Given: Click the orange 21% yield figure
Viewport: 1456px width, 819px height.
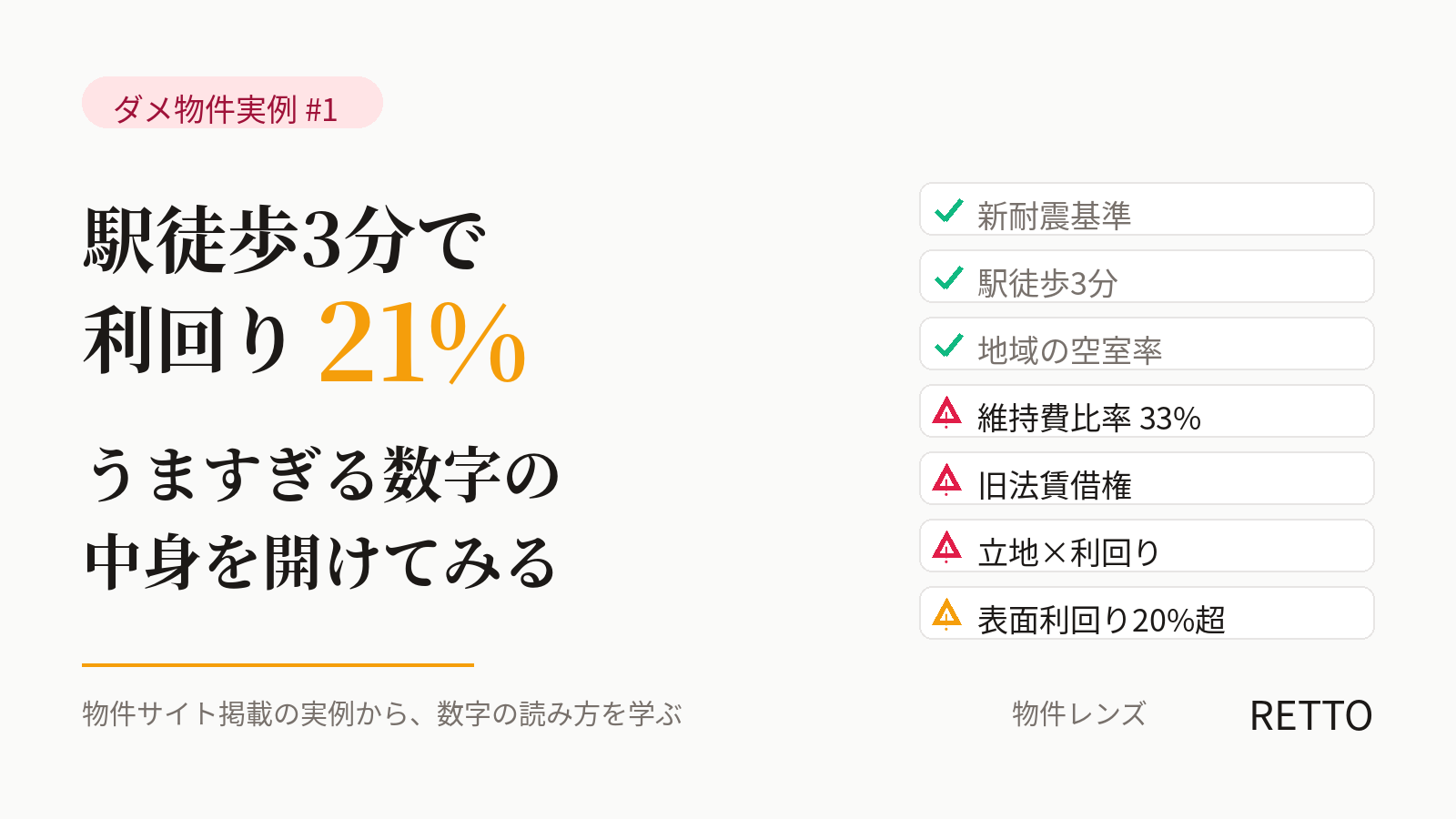Looking at the screenshot, I should tap(422, 343).
